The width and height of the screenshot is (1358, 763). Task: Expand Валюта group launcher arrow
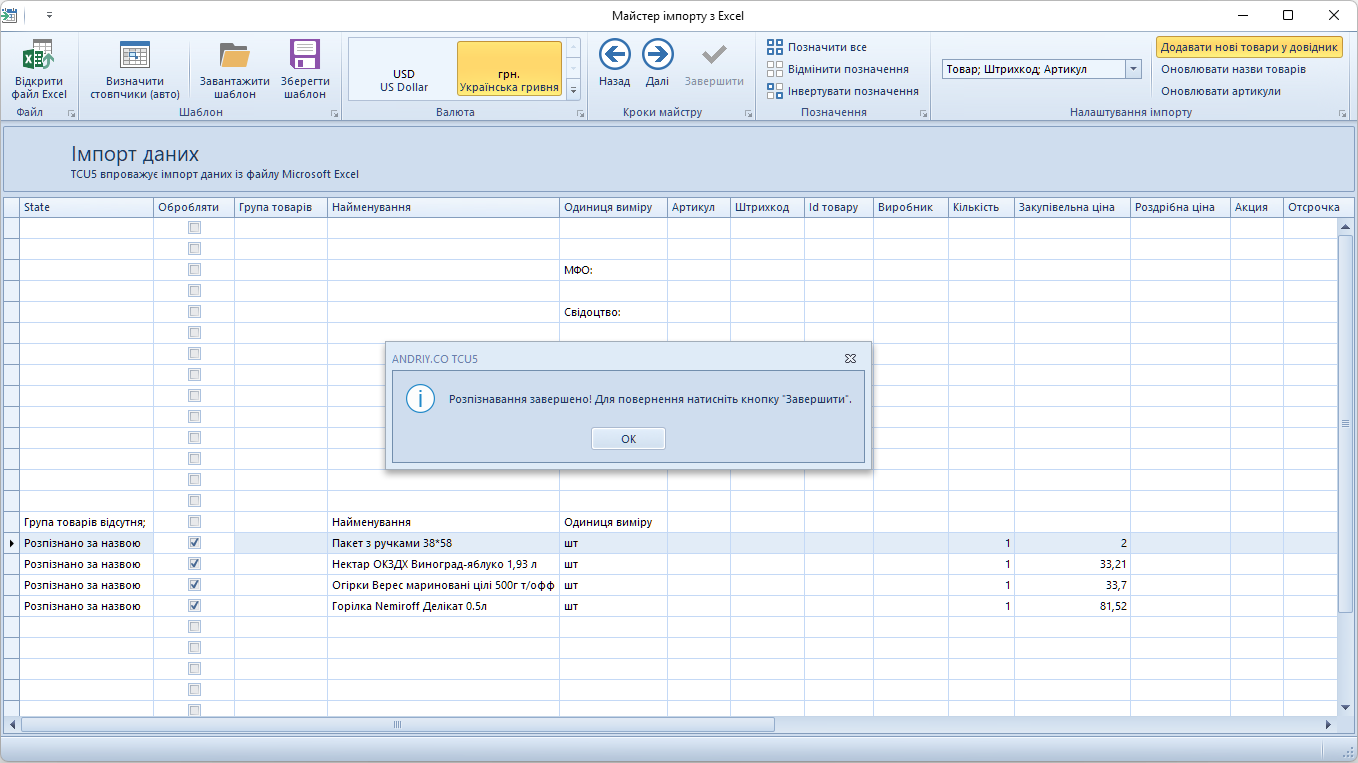[x=580, y=115]
